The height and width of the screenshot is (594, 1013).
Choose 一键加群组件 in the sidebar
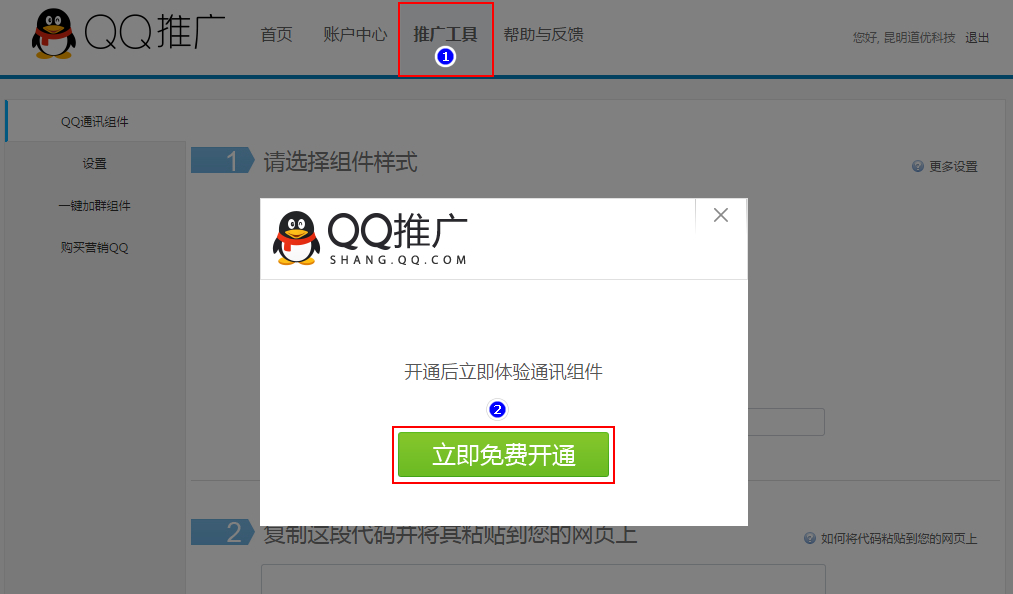pyautogui.click(x=95, y=206)
